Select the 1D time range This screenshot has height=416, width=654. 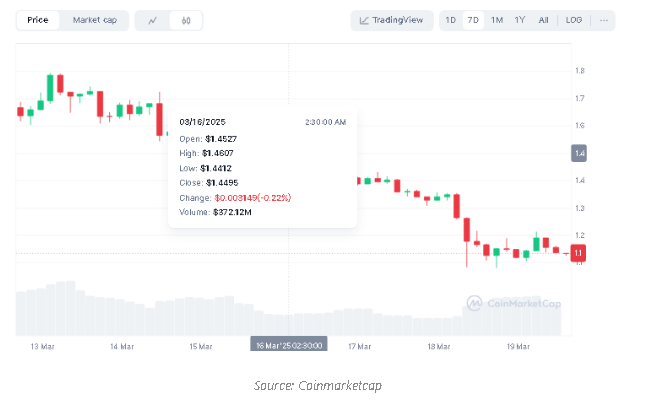pyautogui.click(x=451, y=20)
